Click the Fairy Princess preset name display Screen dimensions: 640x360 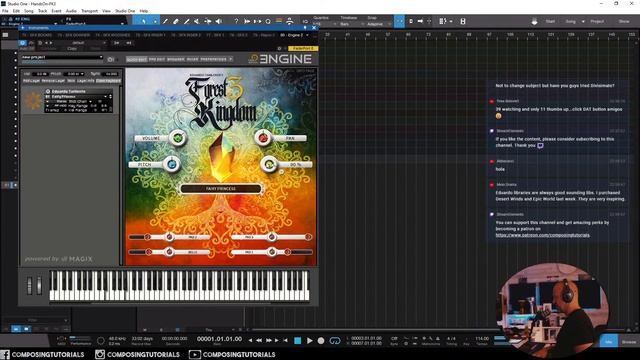click(221, 189)
